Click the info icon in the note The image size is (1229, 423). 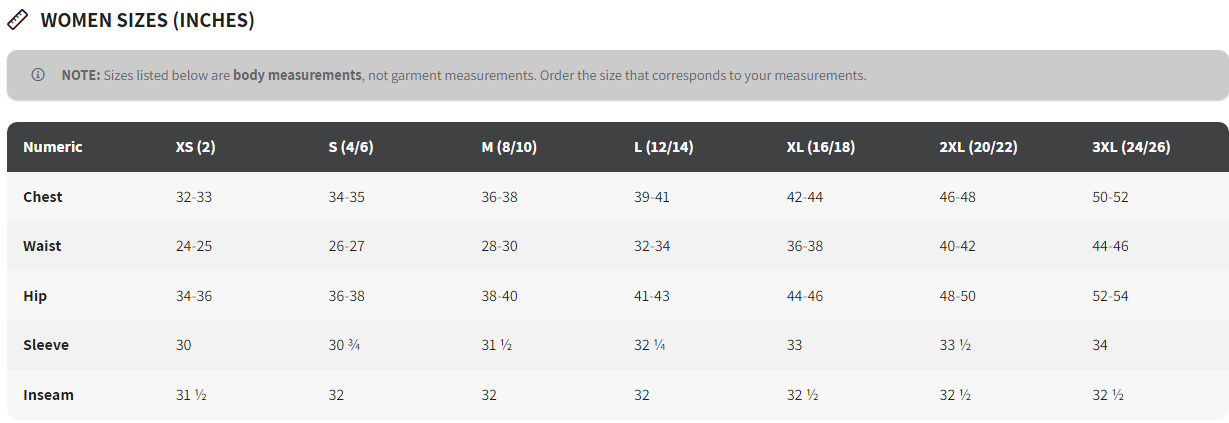38,75
